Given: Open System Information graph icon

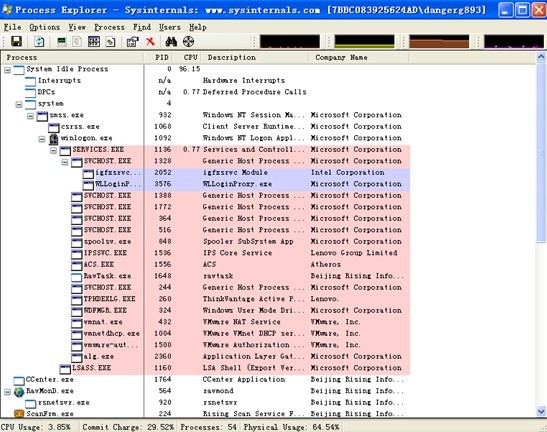Looking at the screenshot, I should click(x=62, y=42).
